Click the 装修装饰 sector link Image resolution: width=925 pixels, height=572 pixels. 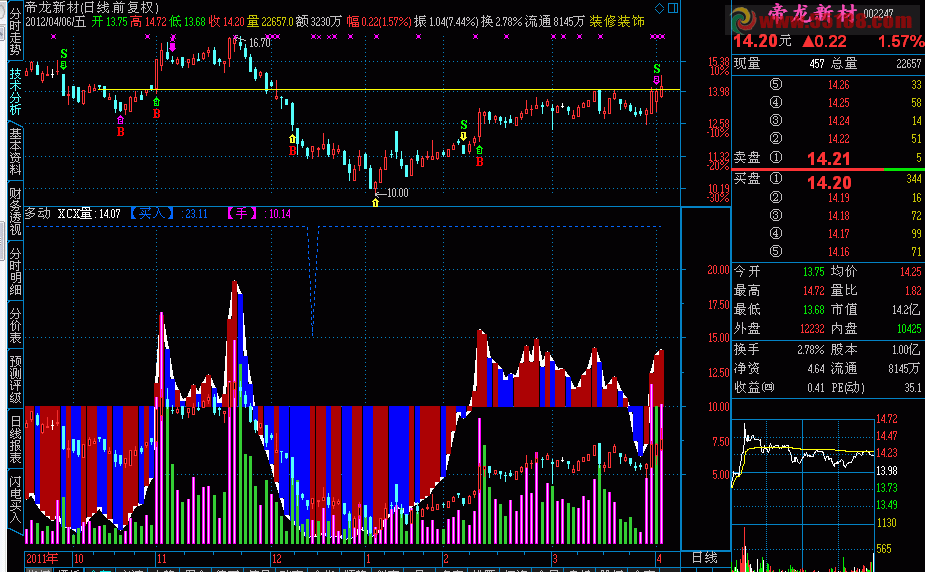click(617, 21)
